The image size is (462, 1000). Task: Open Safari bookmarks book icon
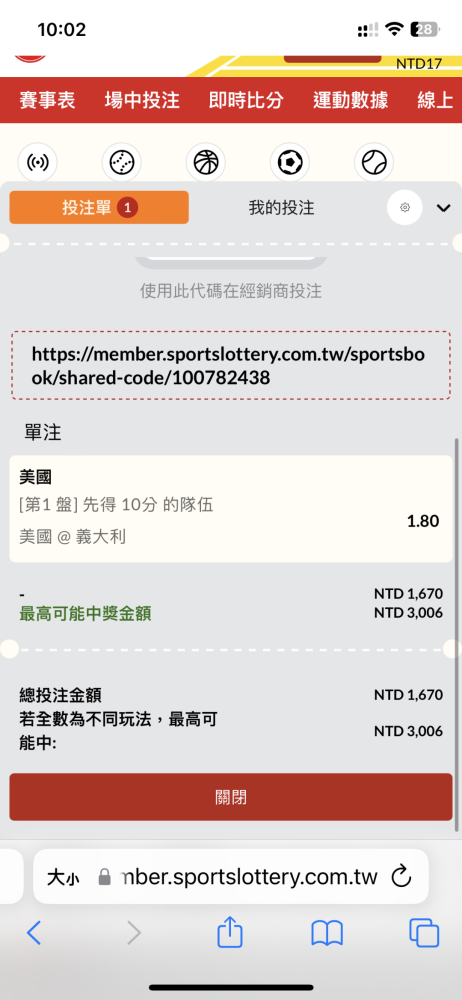coord(327,934)
